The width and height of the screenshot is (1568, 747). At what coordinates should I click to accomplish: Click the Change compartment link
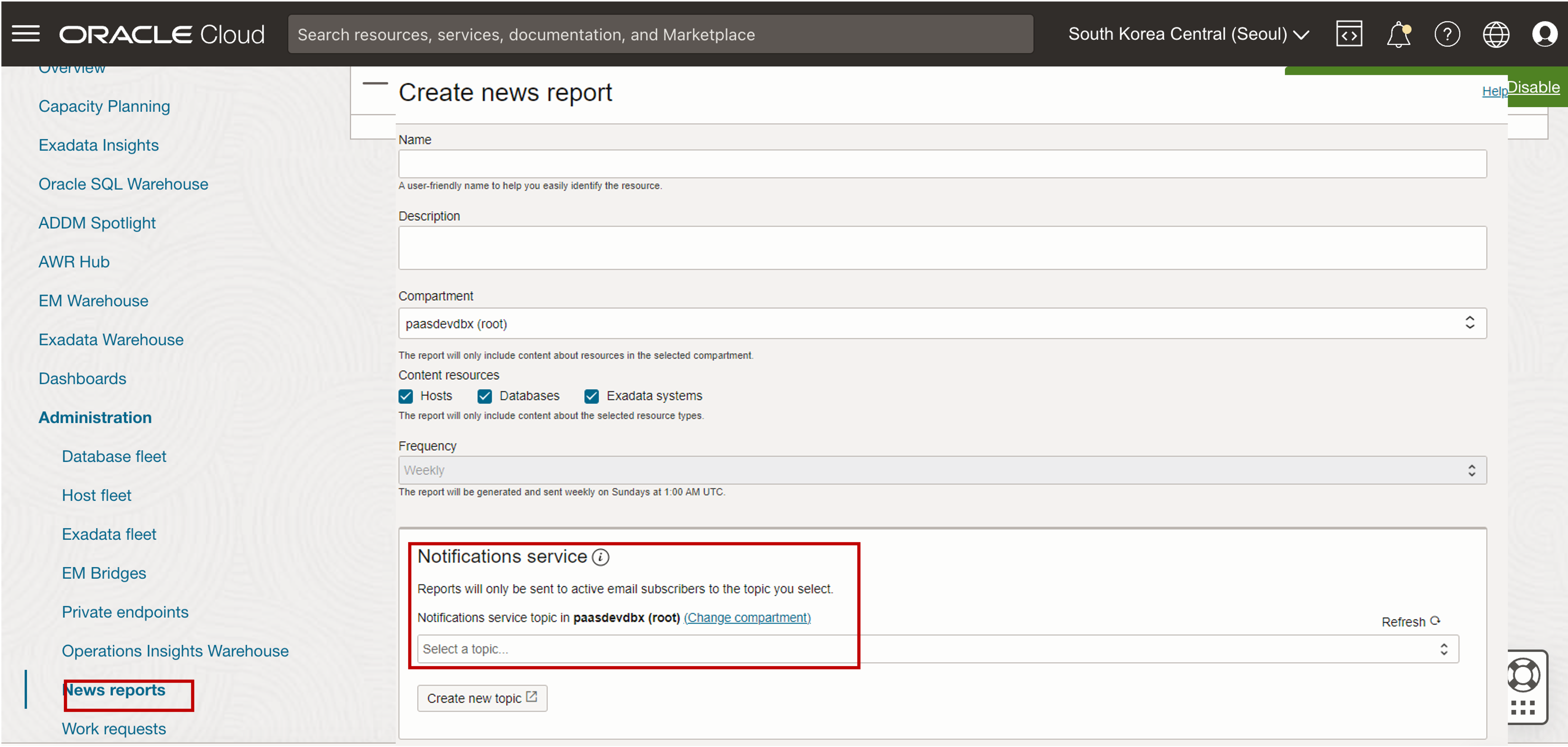748,618
